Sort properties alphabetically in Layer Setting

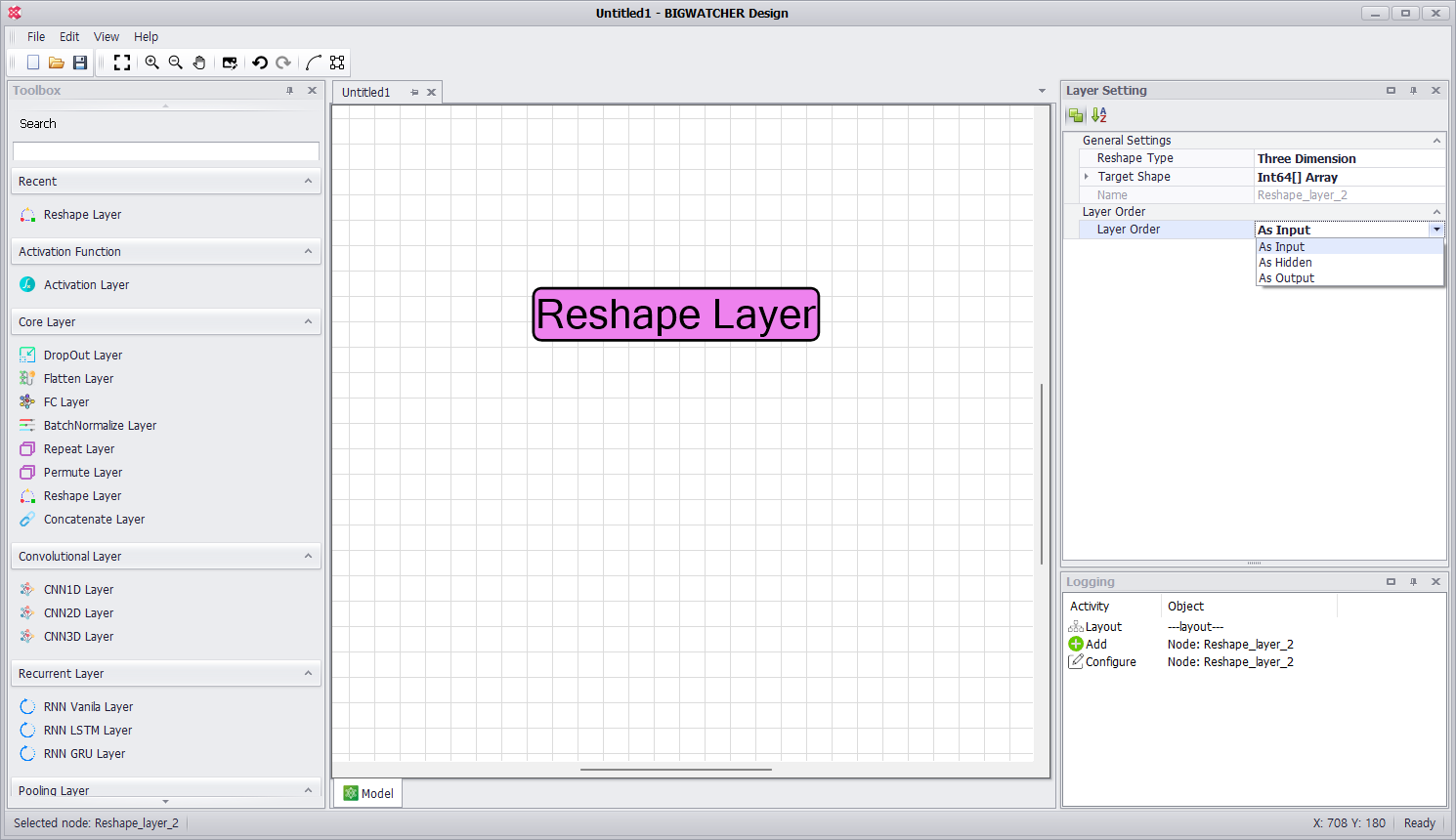pyautogui.click(x=1099, y=115)
